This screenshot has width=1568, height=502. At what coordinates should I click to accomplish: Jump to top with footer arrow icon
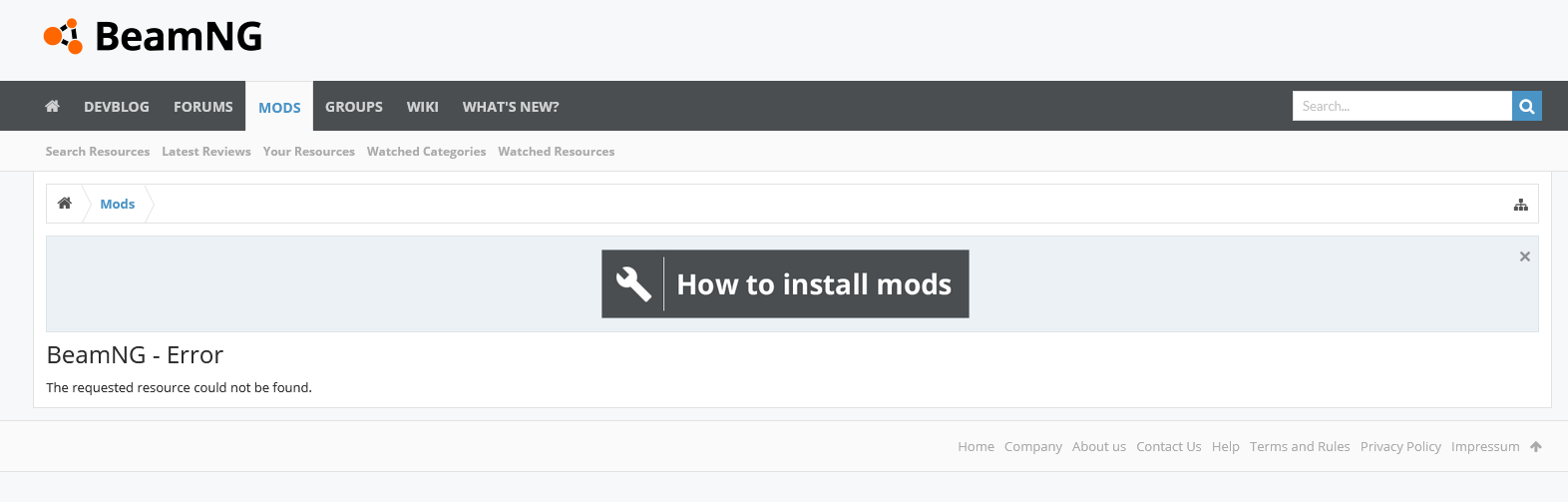(1536, 447)
